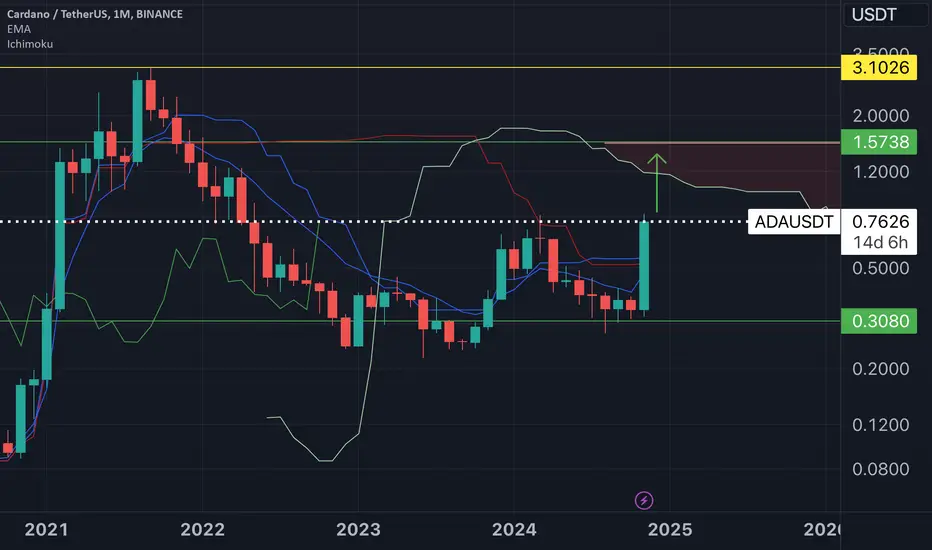This screenshot has height=550, width=932.
Task: Click the 2024 label on time axis
Action: [514, 529]
